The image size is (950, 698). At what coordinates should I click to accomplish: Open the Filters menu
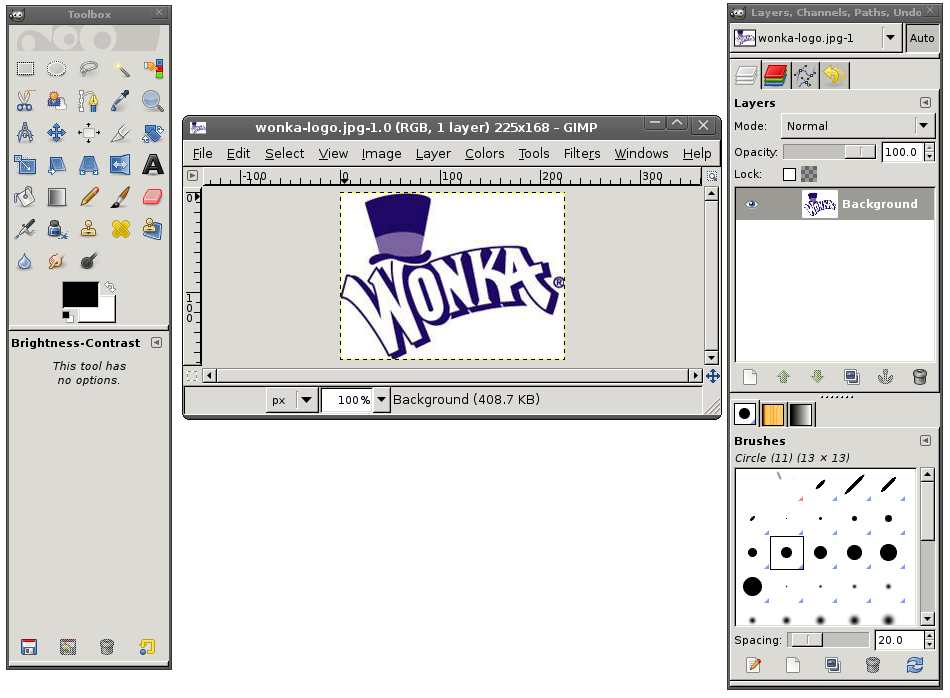click(x=582, y=154)
